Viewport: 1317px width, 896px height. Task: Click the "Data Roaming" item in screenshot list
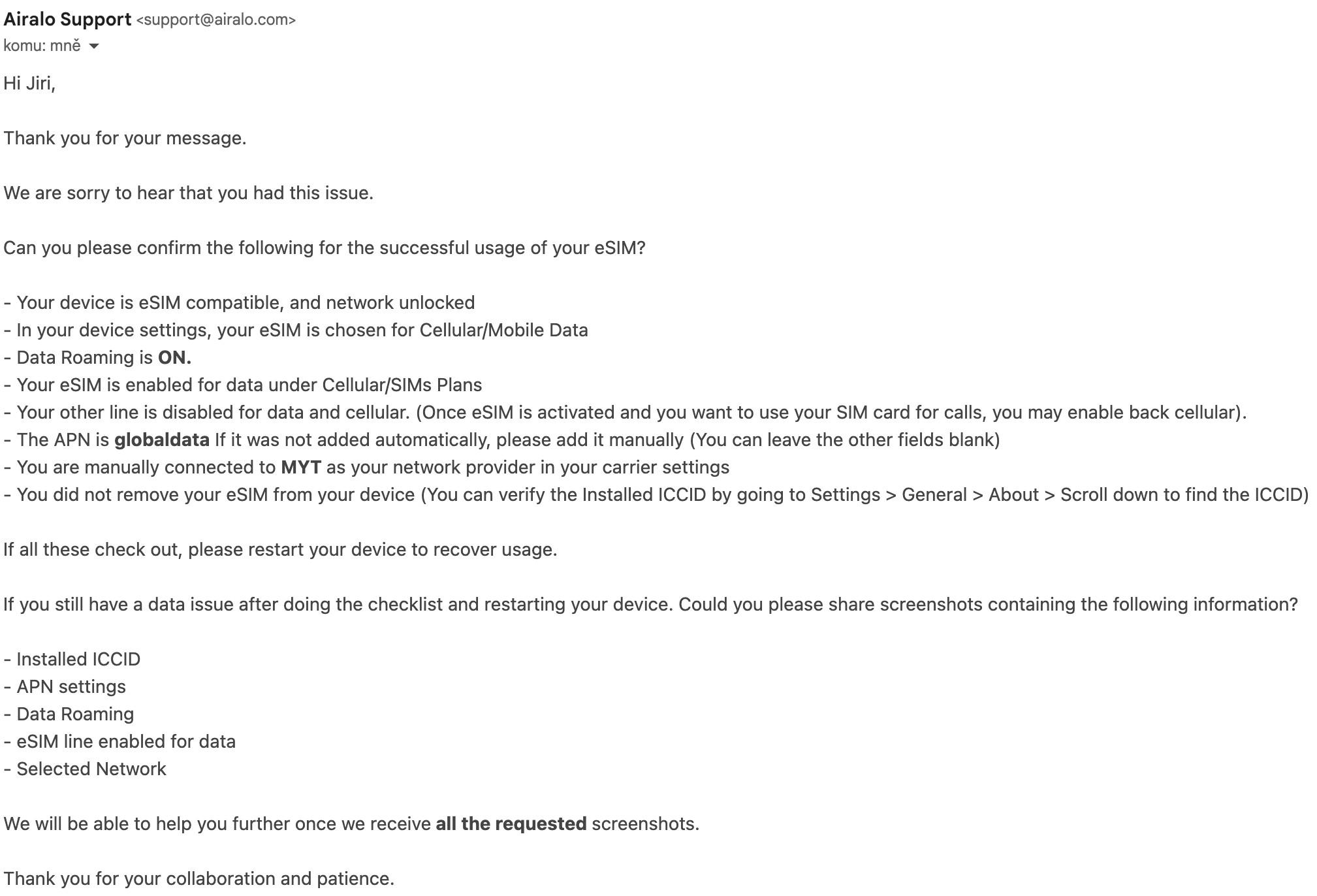[x=74, y=714]
